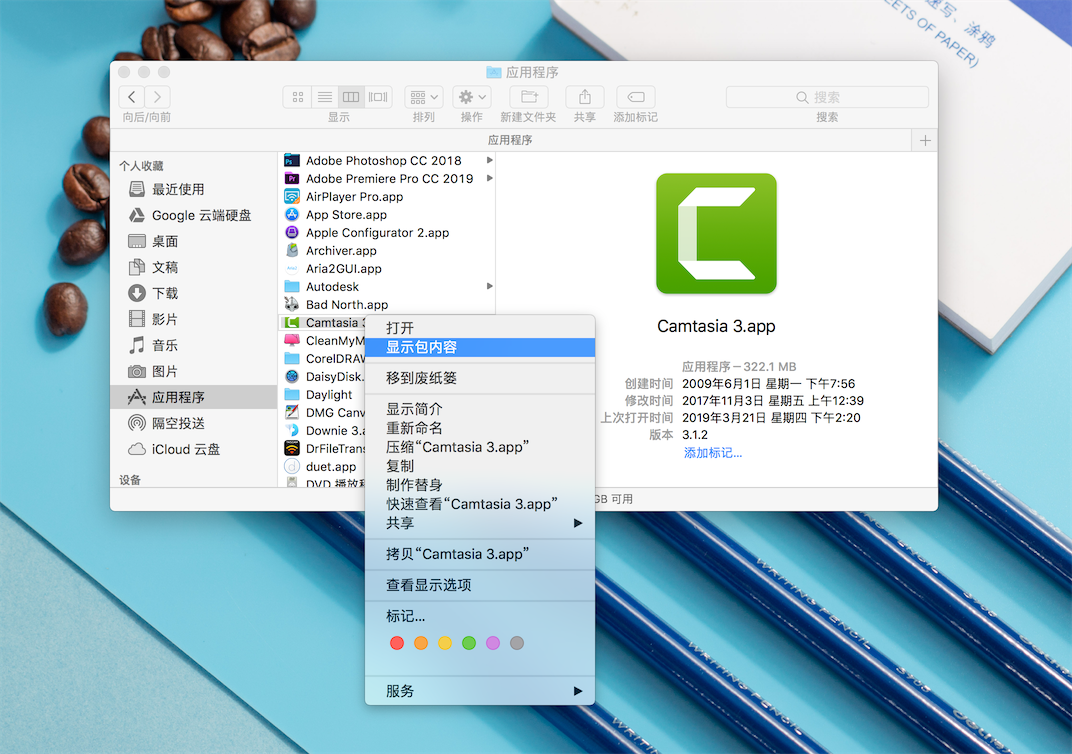
Task: Open 影片 in the sidebar
Action: (194, 319)
